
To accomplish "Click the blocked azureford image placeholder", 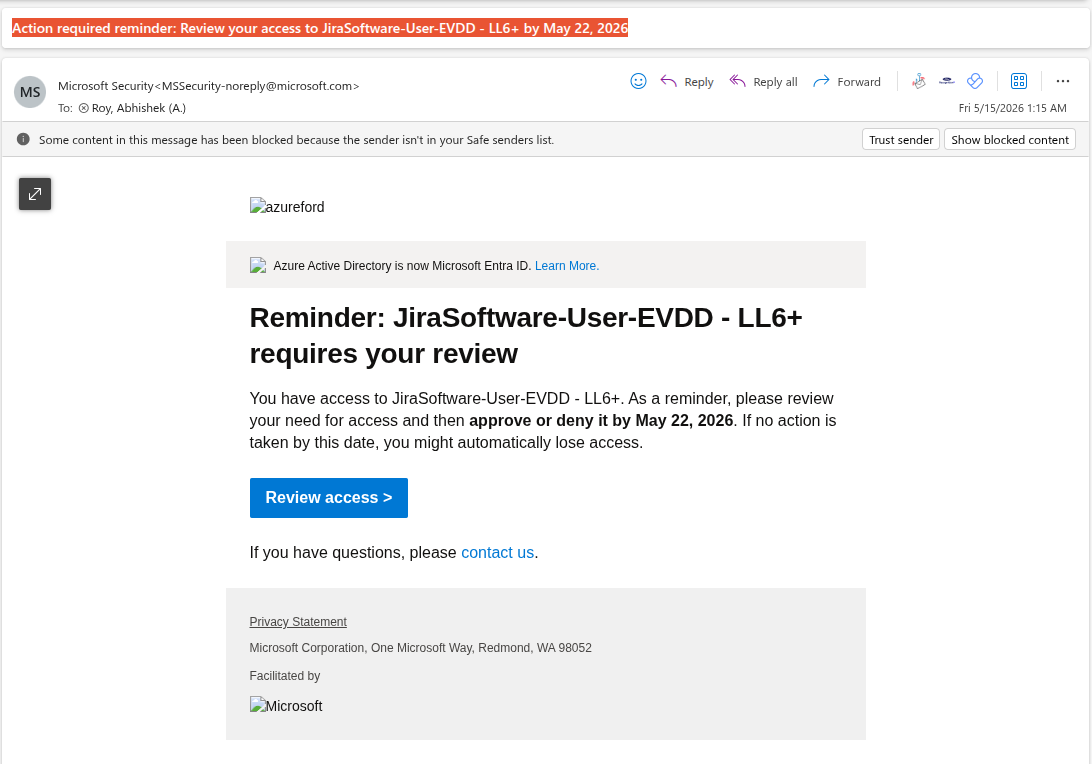I will [x=287, y=207].
